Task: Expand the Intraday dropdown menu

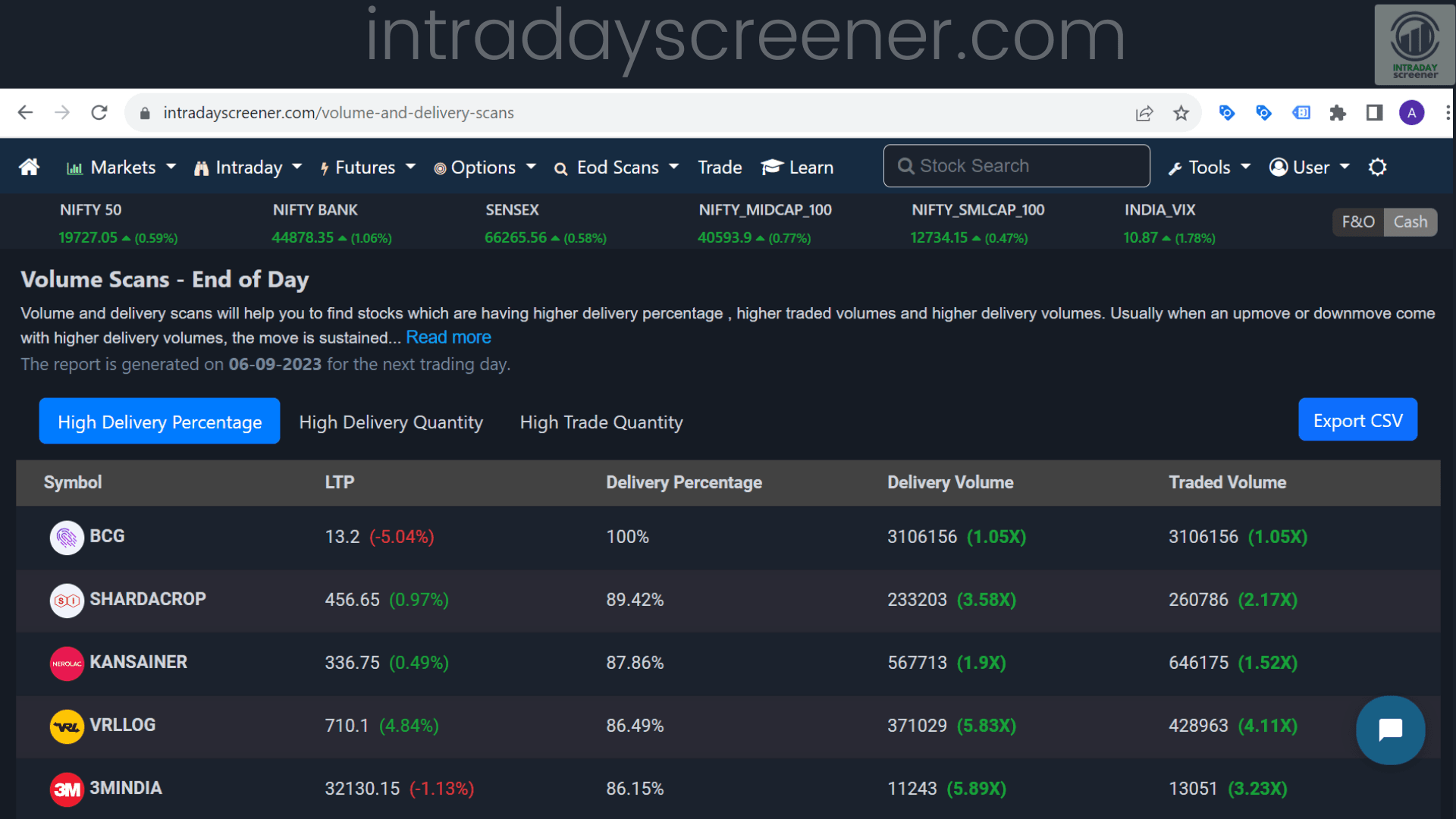Action: [248, 168]
